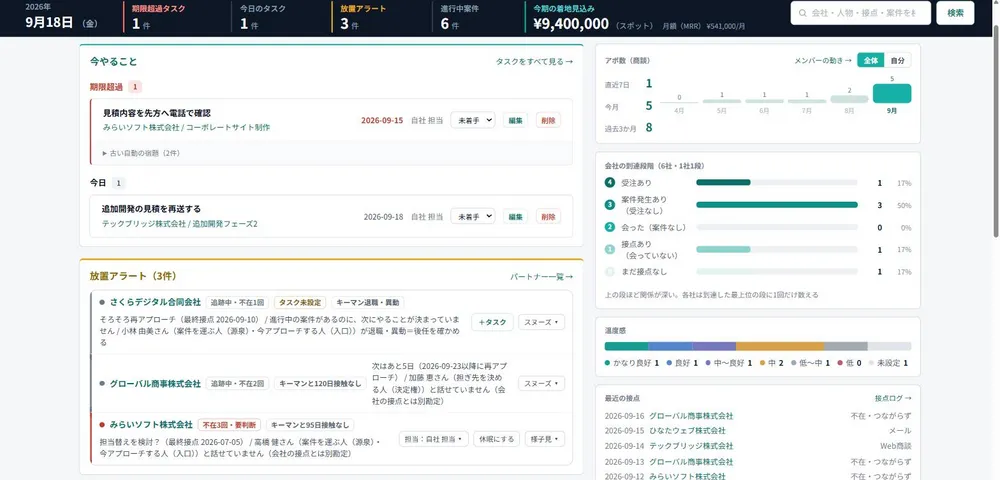Viewport: 1000px width, 480px height.
Task: Click stage 3 circle icon for 案件発生あり
Action: coord(610,205)
